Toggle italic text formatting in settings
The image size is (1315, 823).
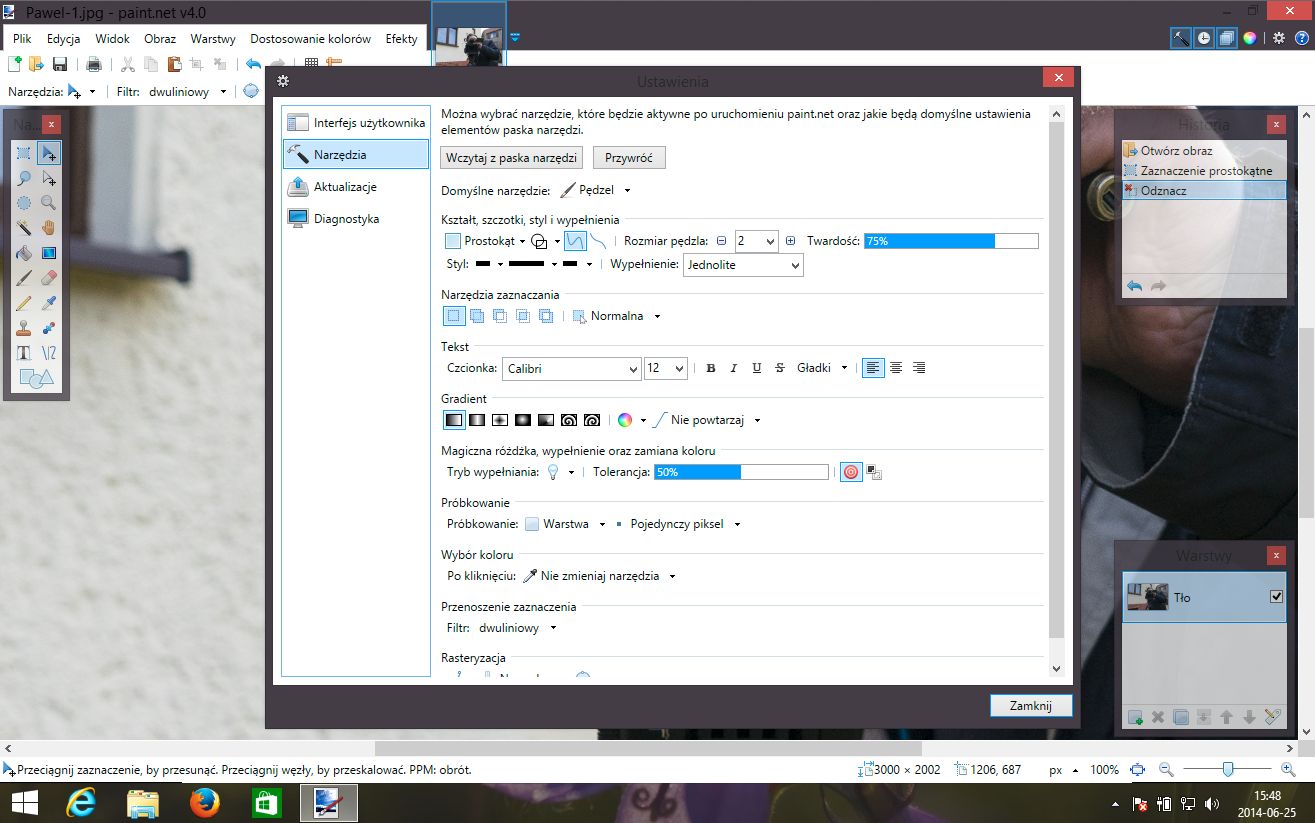pyautogui.click(x=734, y=368)
